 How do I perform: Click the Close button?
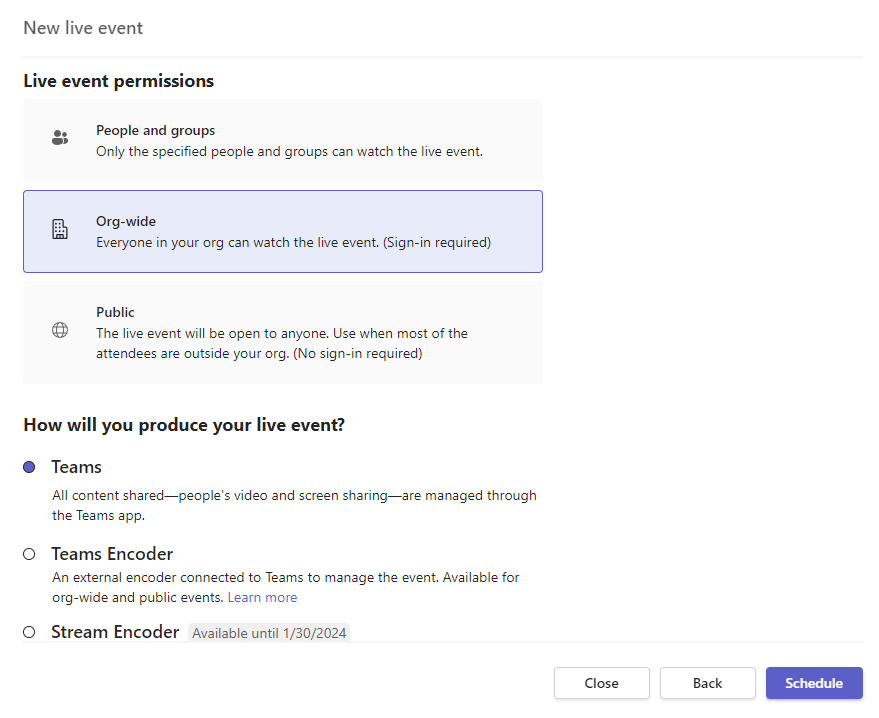[602, 683]
